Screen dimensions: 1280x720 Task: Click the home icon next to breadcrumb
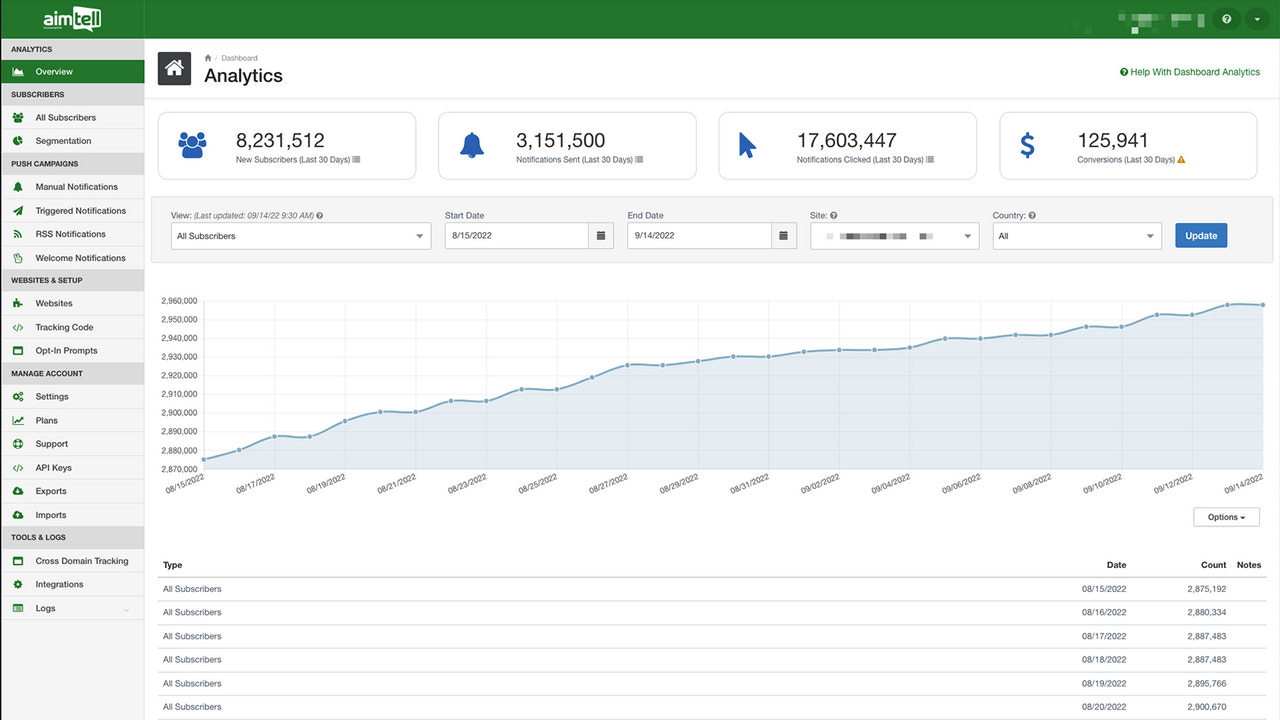coord(174,68)
